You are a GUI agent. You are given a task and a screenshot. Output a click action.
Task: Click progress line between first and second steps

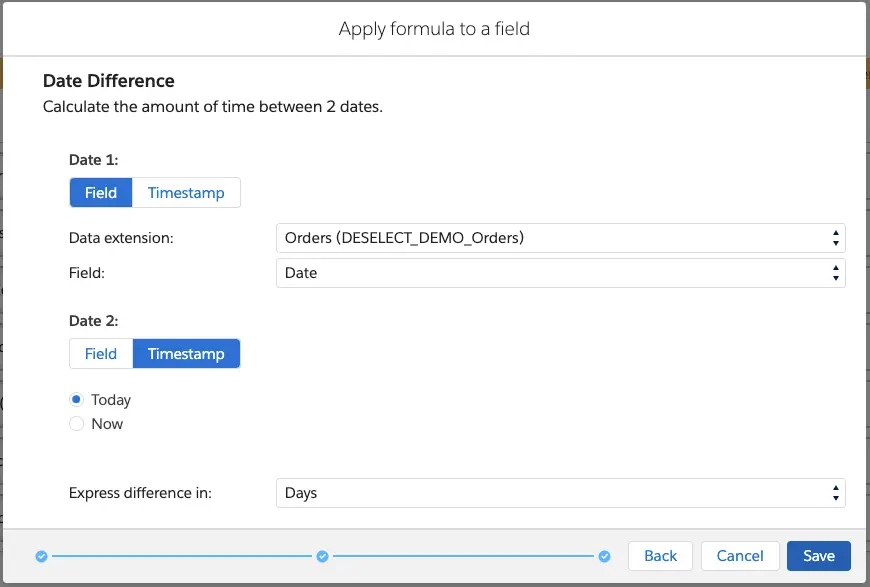[x=181, y=556]
